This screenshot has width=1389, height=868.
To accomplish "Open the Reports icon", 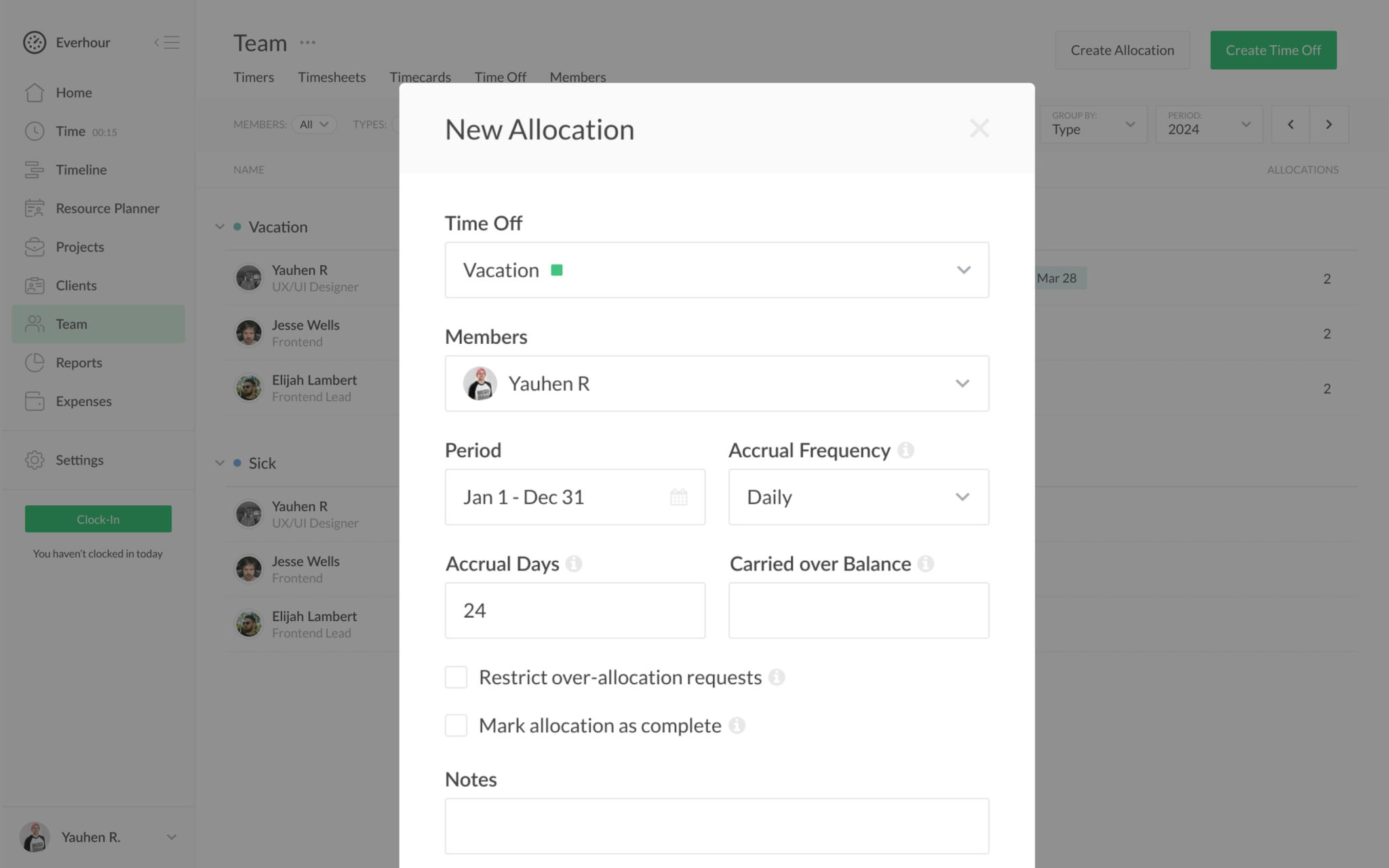I will pyautogui.click(x=34, y=362).
